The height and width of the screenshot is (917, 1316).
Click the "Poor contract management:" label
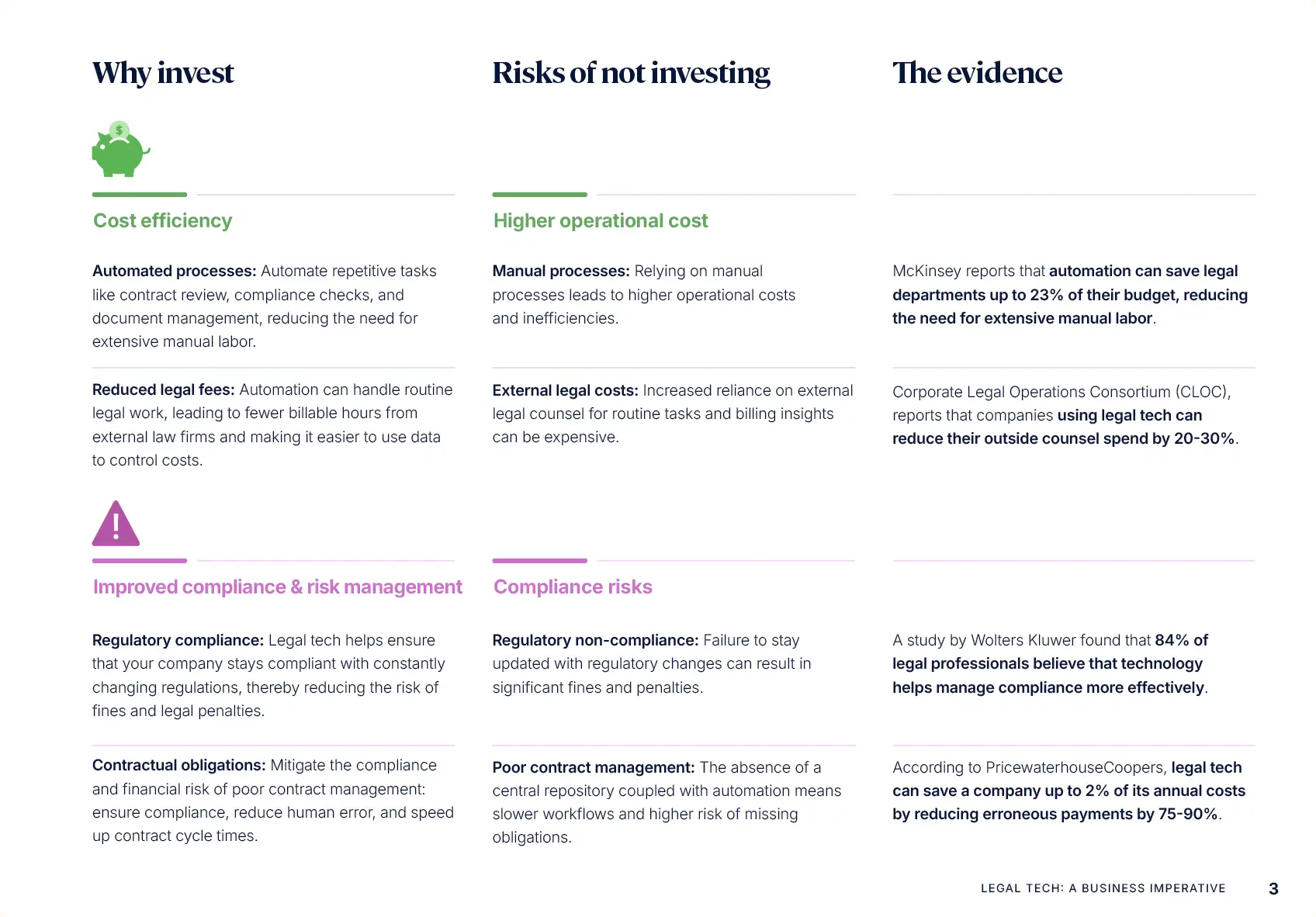click(x=593, y=767)
